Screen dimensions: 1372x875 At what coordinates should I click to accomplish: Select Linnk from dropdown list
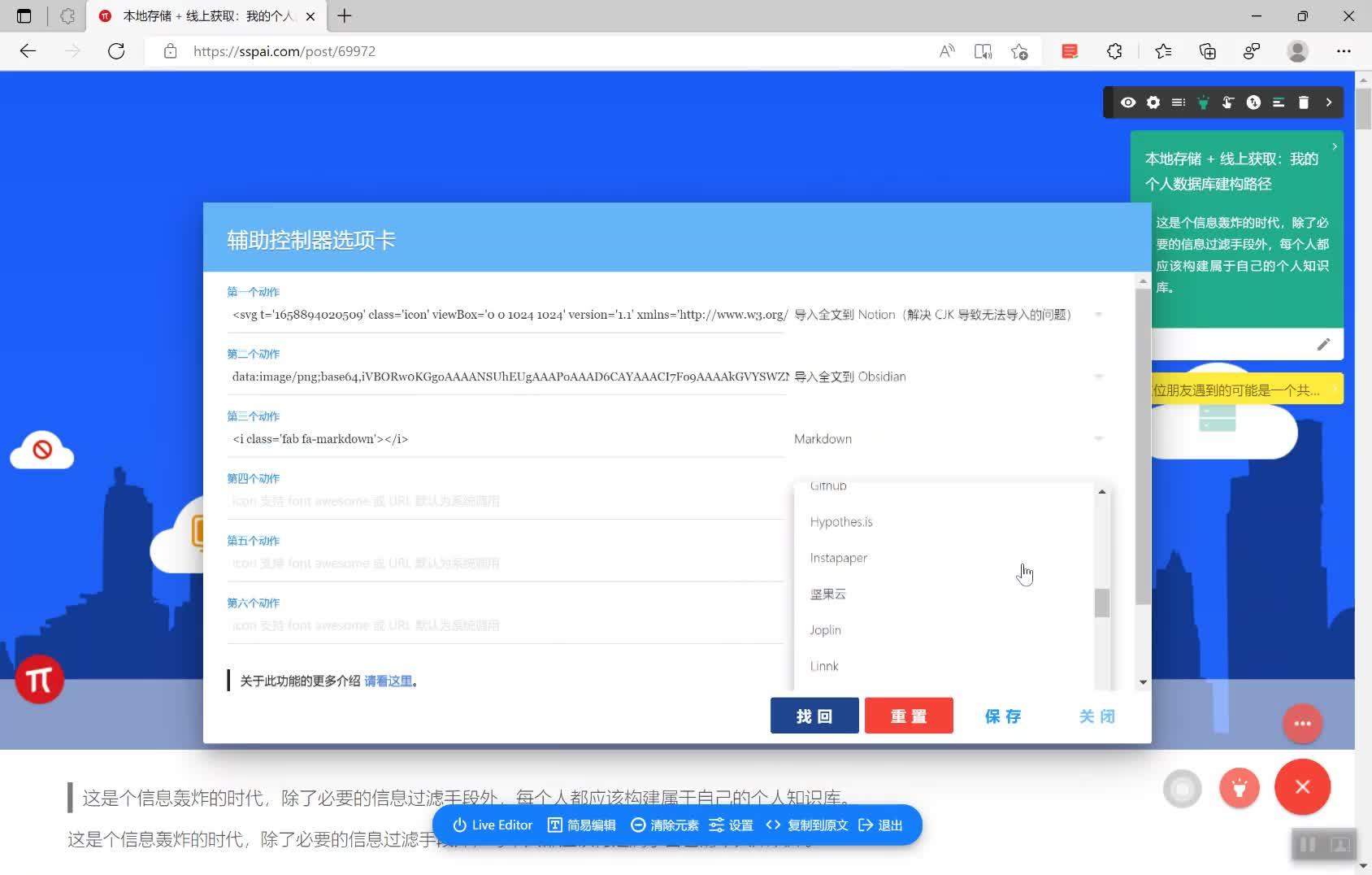tap(944, 666)
